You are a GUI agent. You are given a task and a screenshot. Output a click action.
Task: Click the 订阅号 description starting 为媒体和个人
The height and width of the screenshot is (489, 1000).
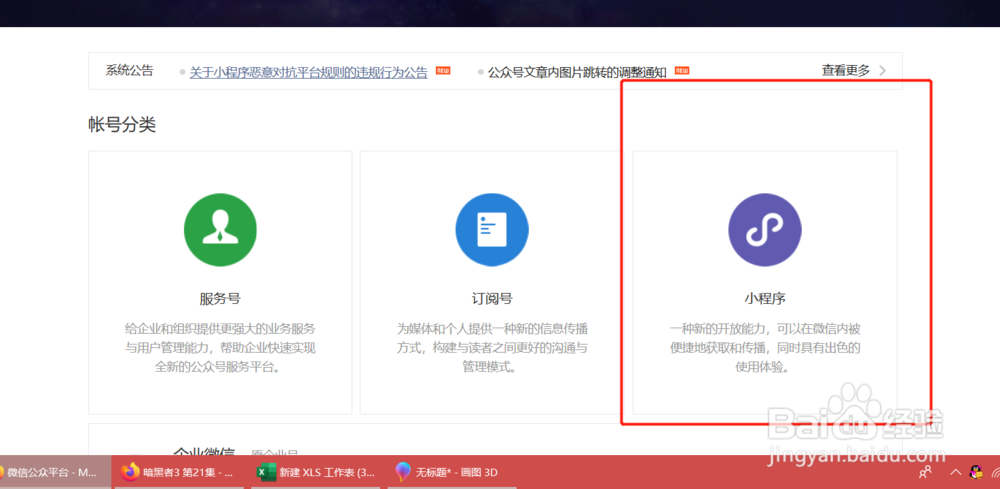(x=492, y=348)
